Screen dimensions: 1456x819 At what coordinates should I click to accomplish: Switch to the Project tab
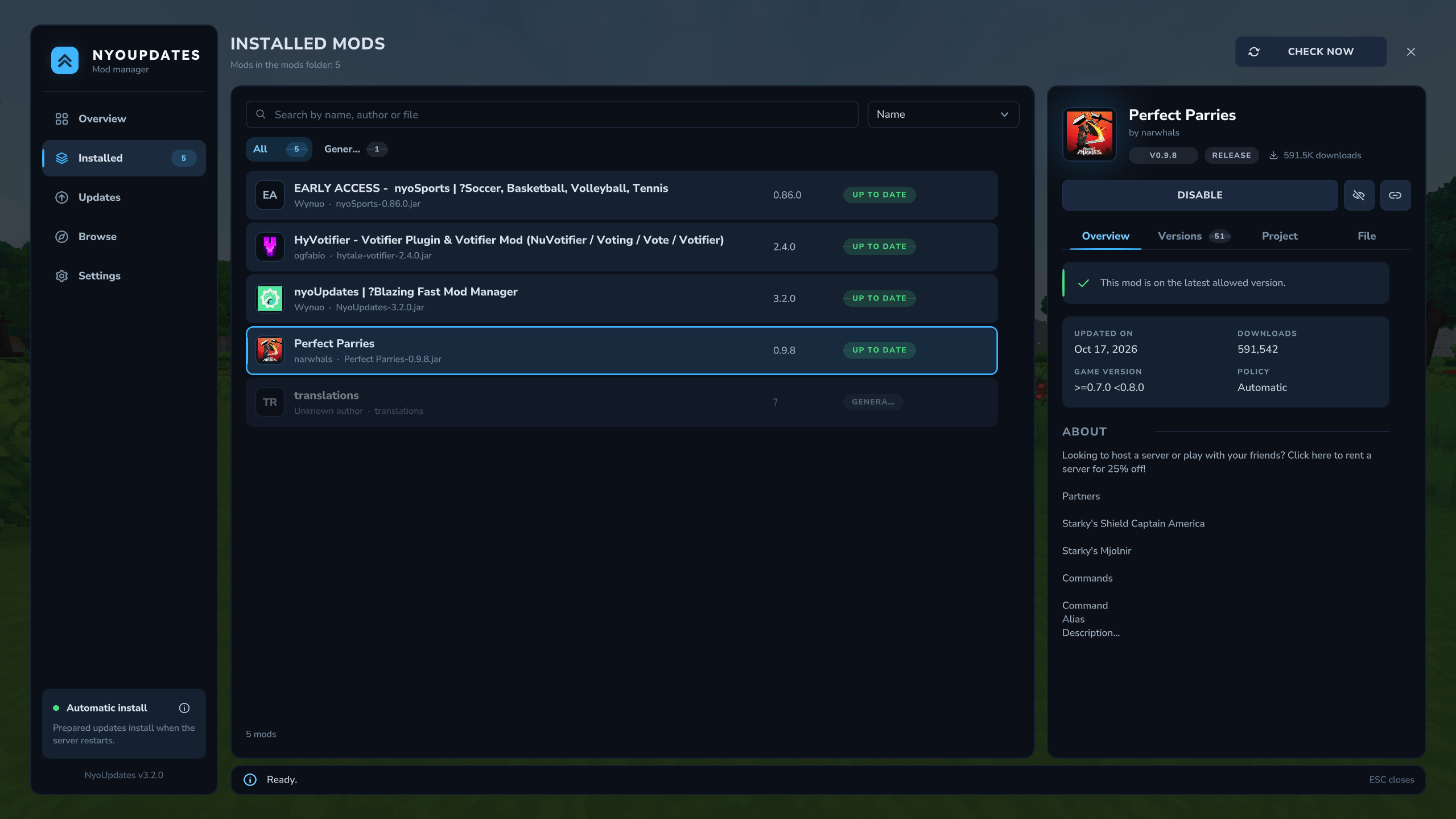(x=1279, y=236)
